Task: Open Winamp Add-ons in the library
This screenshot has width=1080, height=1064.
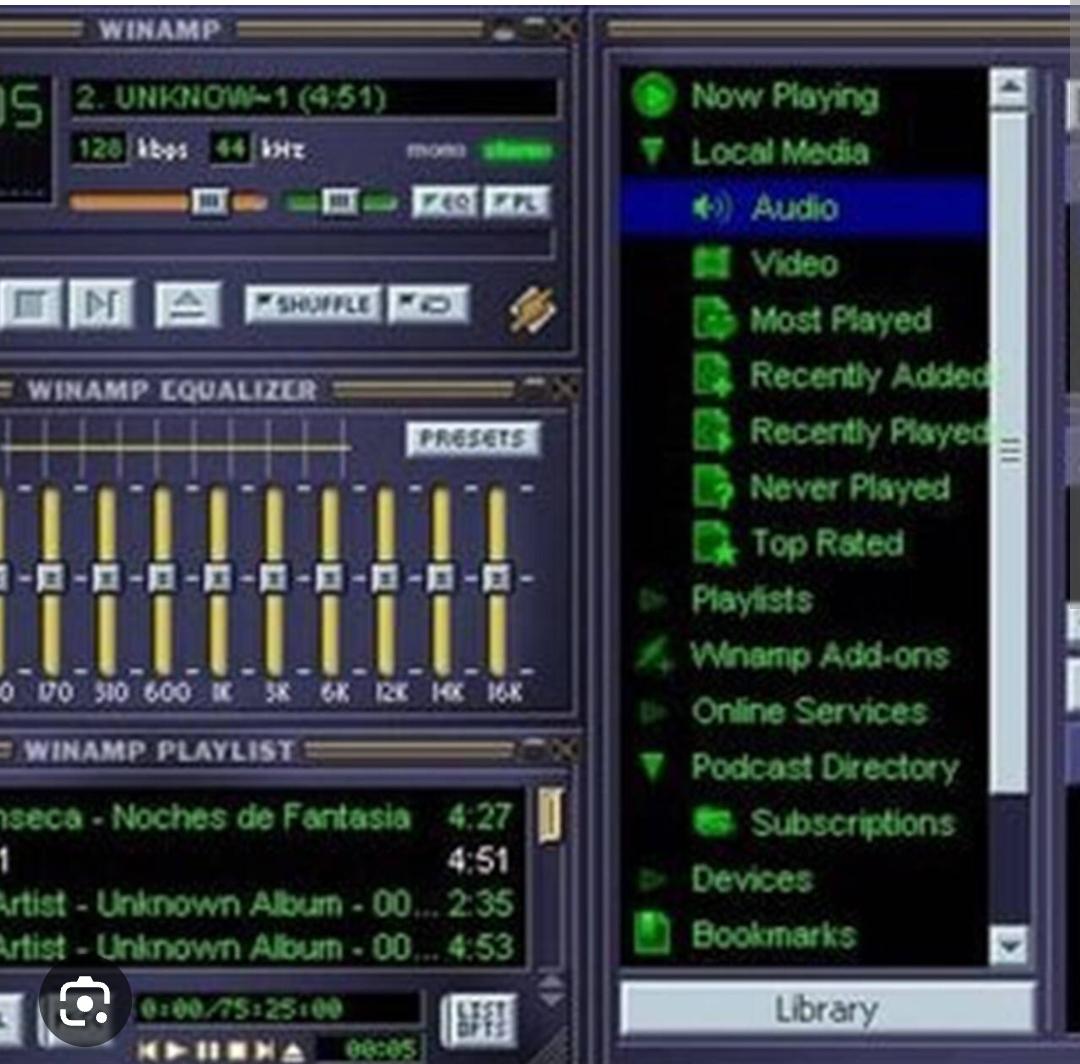Action: (x=819, y=655)
